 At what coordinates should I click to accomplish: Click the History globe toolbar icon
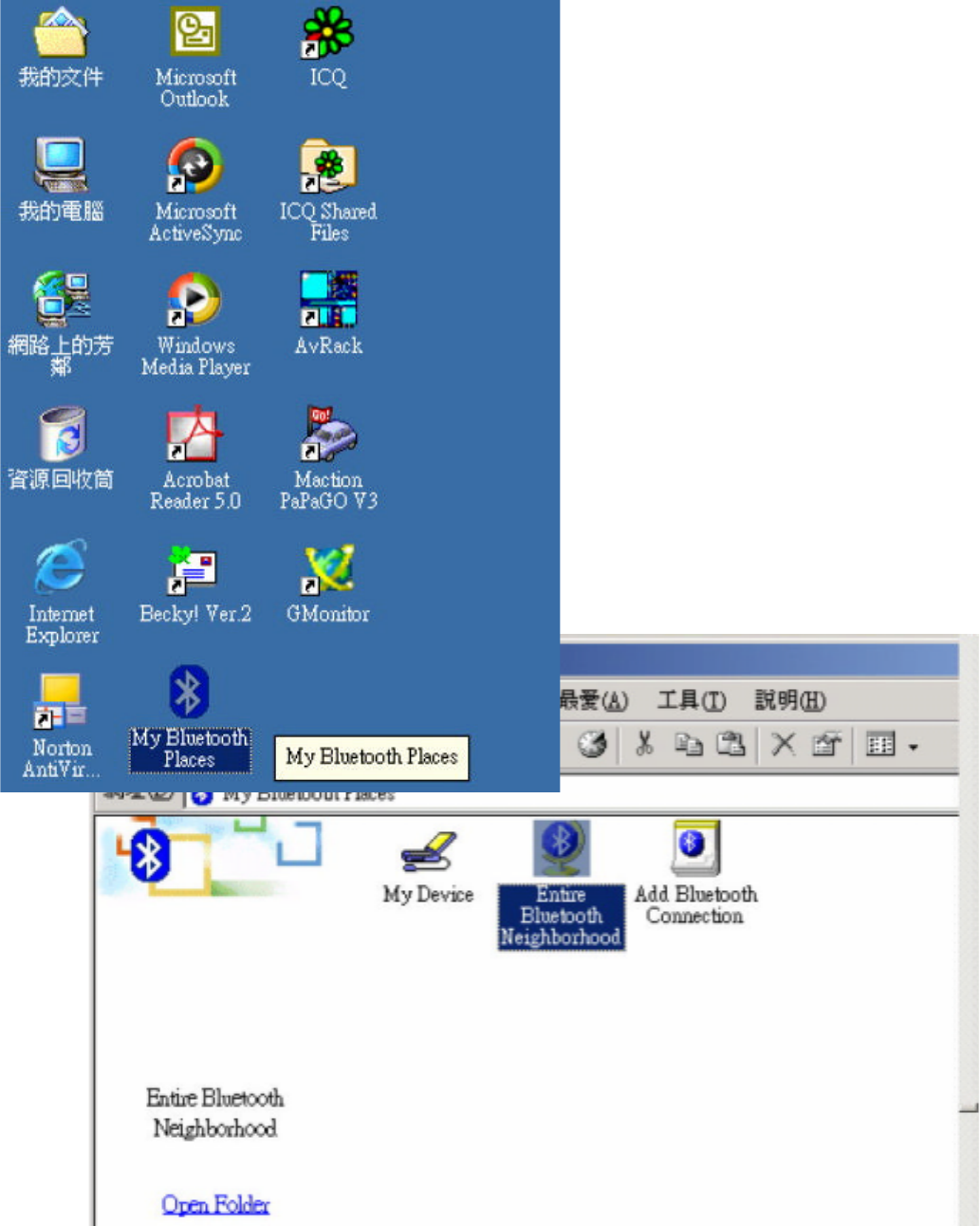(593, 745)
